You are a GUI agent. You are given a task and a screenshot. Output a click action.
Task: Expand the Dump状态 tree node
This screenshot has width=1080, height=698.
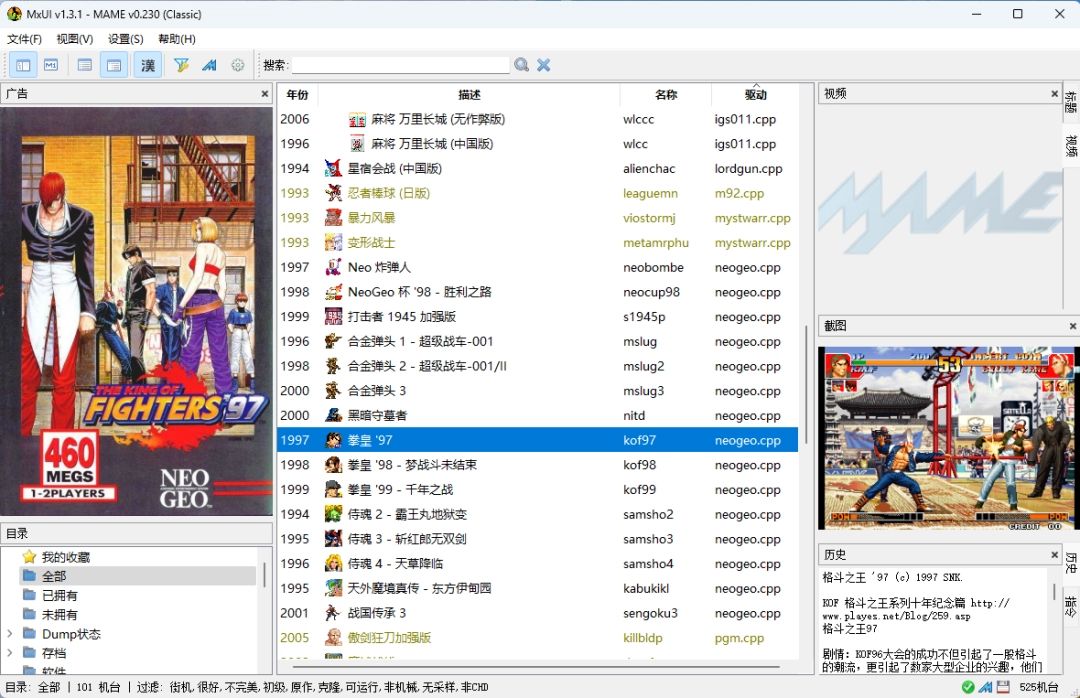[x=10, y=633]
